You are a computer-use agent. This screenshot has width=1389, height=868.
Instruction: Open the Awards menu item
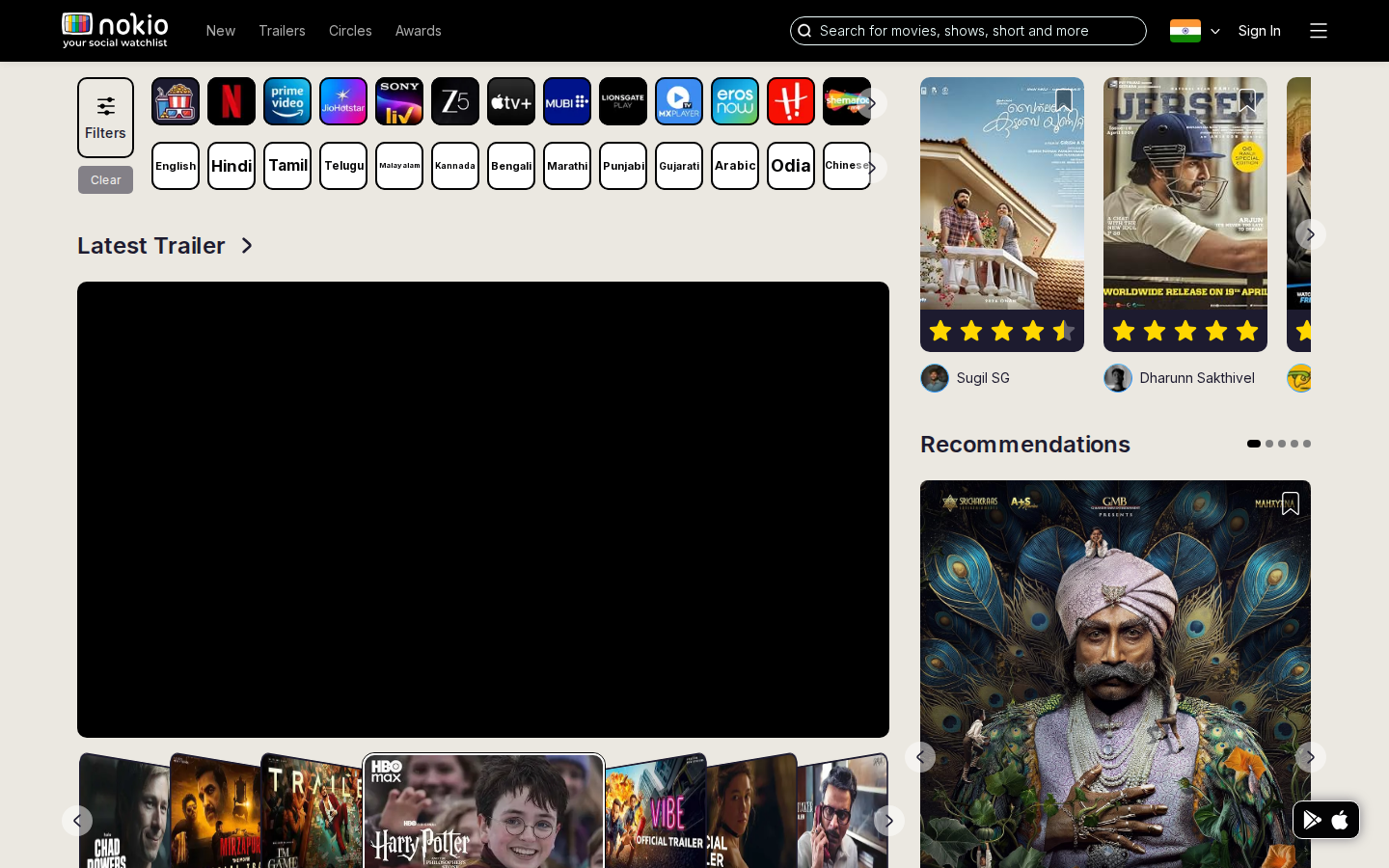click(419, 31)
